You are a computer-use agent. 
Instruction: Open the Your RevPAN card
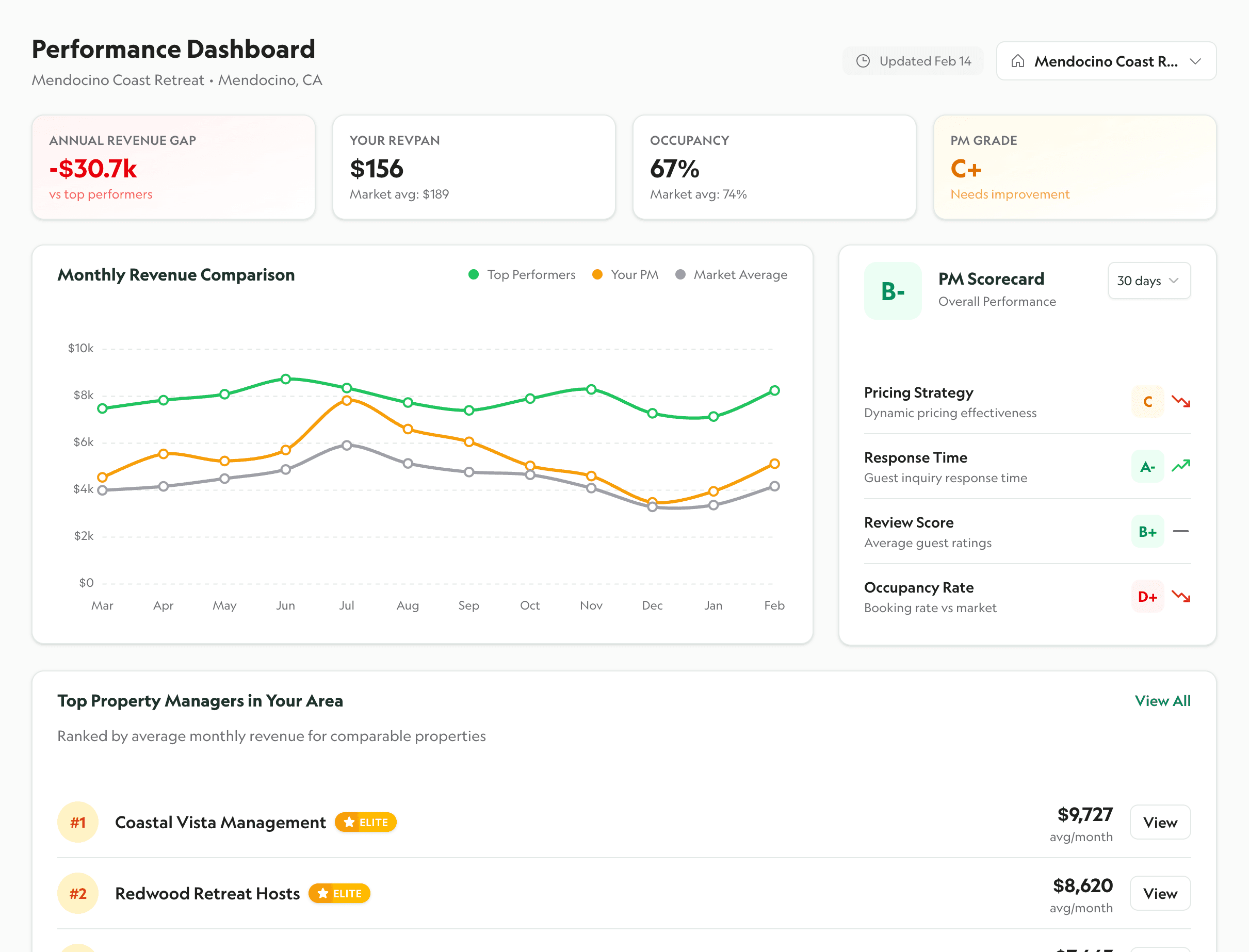pos(474,167)
